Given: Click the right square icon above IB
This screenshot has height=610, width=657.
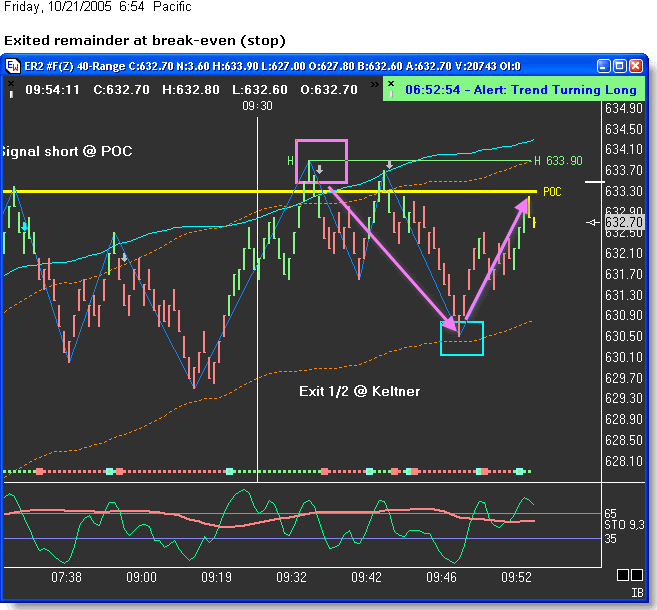Looking at the screenshot, I should pyautogui.click(x=636, y=575).
